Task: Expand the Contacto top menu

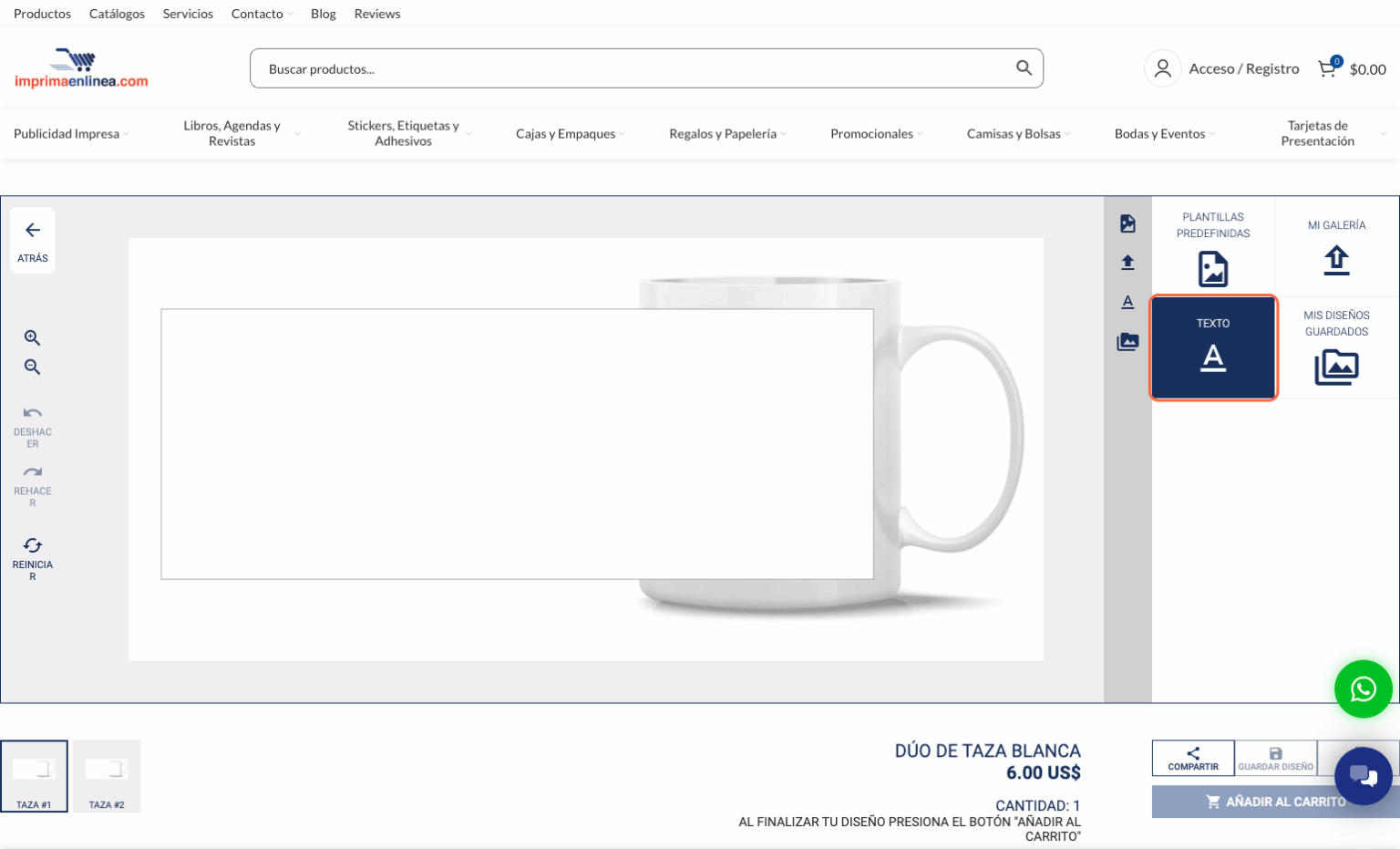Action: click(x=261, y=14)
